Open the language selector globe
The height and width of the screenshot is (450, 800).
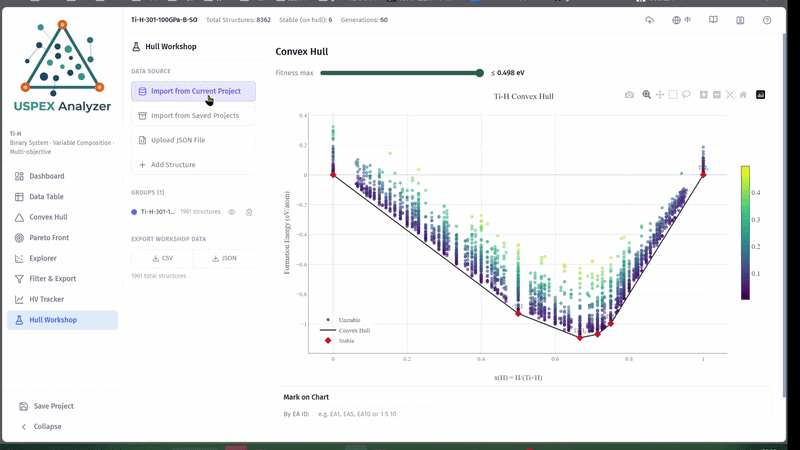[x=681, y=20]
